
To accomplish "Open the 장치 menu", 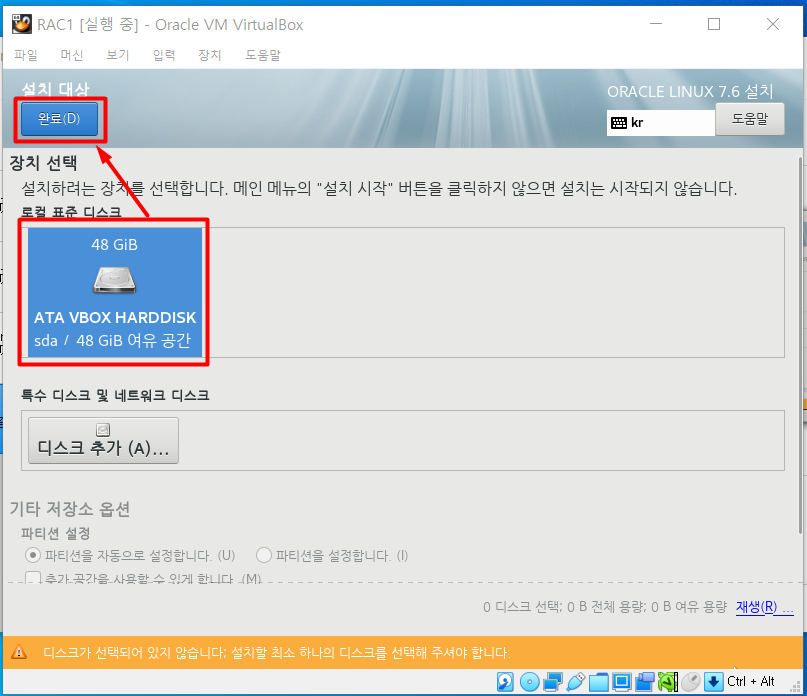I will pos(210,55).
